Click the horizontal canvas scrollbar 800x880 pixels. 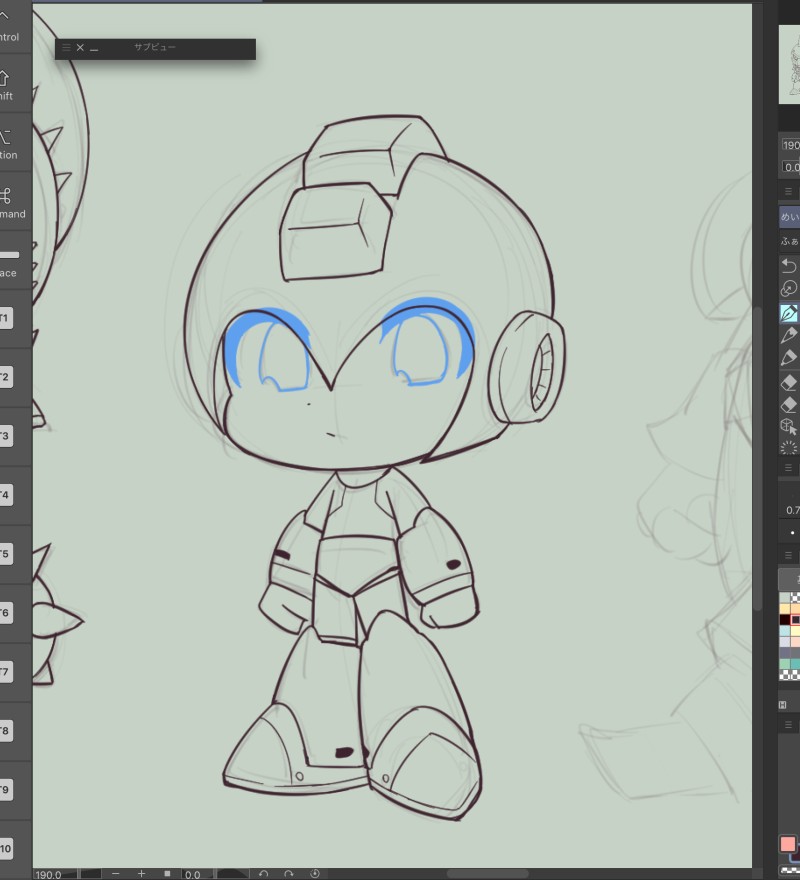pos(487,874)
